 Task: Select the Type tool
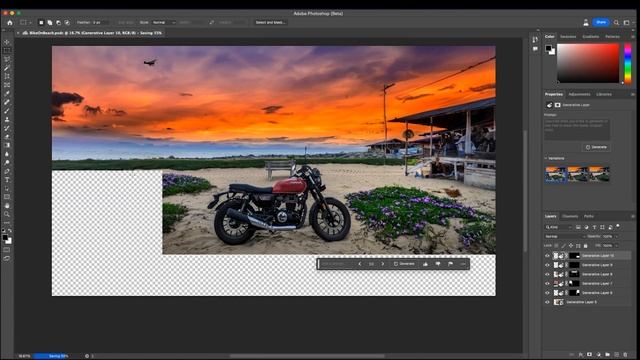pos(7,180)
